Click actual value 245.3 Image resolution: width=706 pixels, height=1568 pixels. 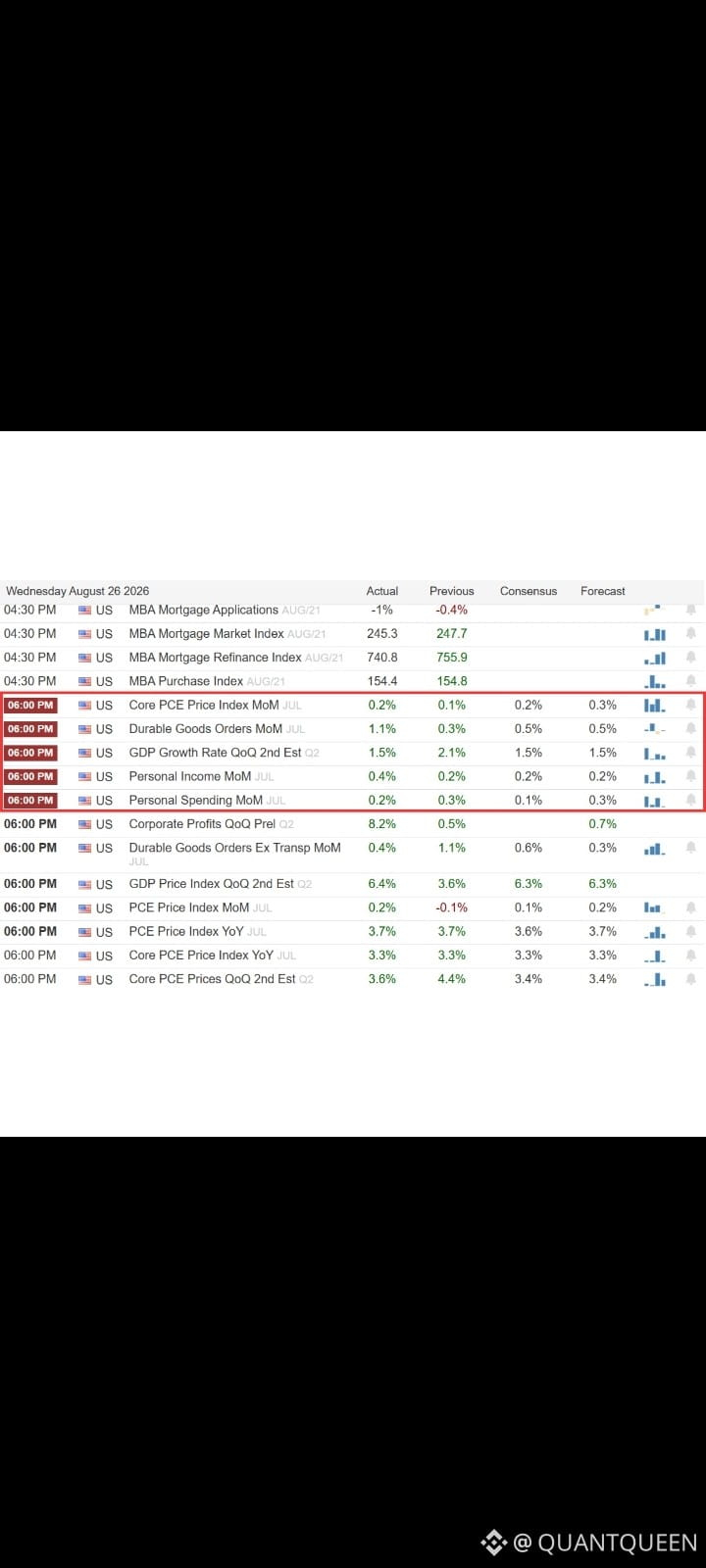click(382, 634)
